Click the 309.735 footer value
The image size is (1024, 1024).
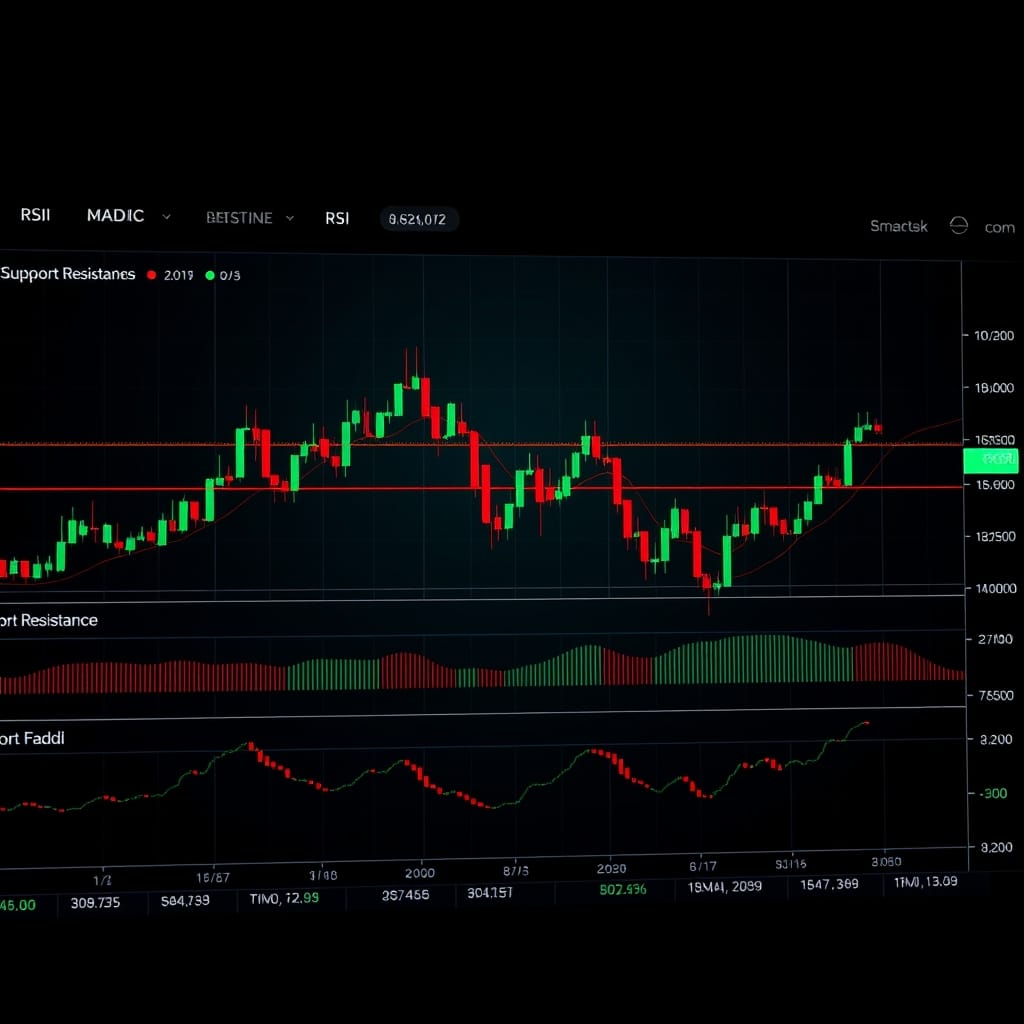[x=95, y=903]
